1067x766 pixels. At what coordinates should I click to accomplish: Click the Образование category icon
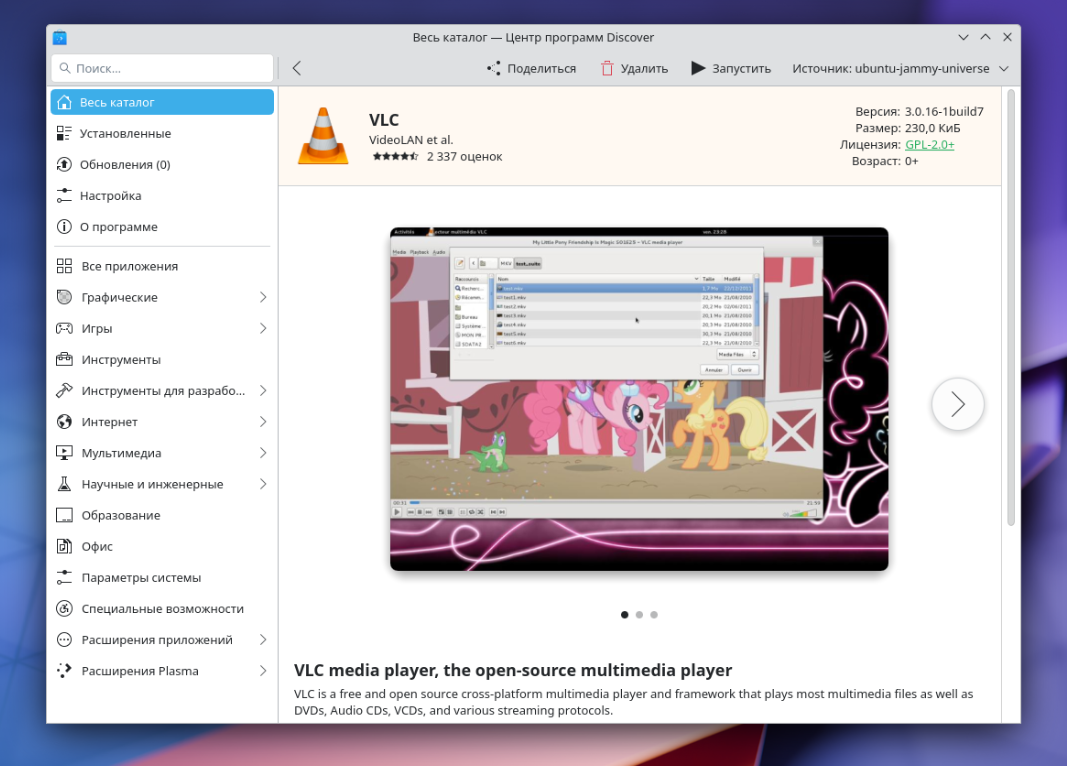click(64, 515)
